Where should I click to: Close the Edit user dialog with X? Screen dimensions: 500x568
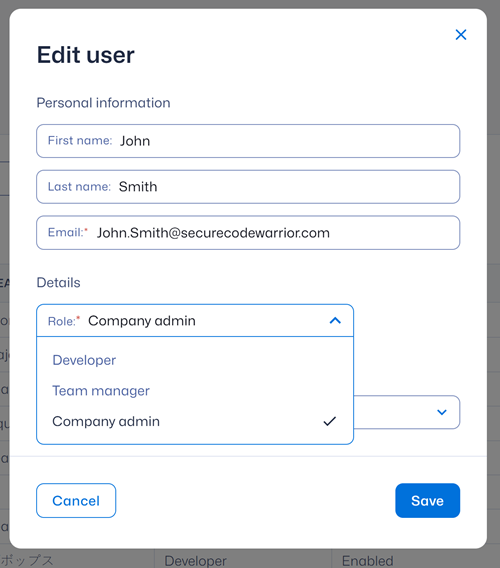click(461, 35)
